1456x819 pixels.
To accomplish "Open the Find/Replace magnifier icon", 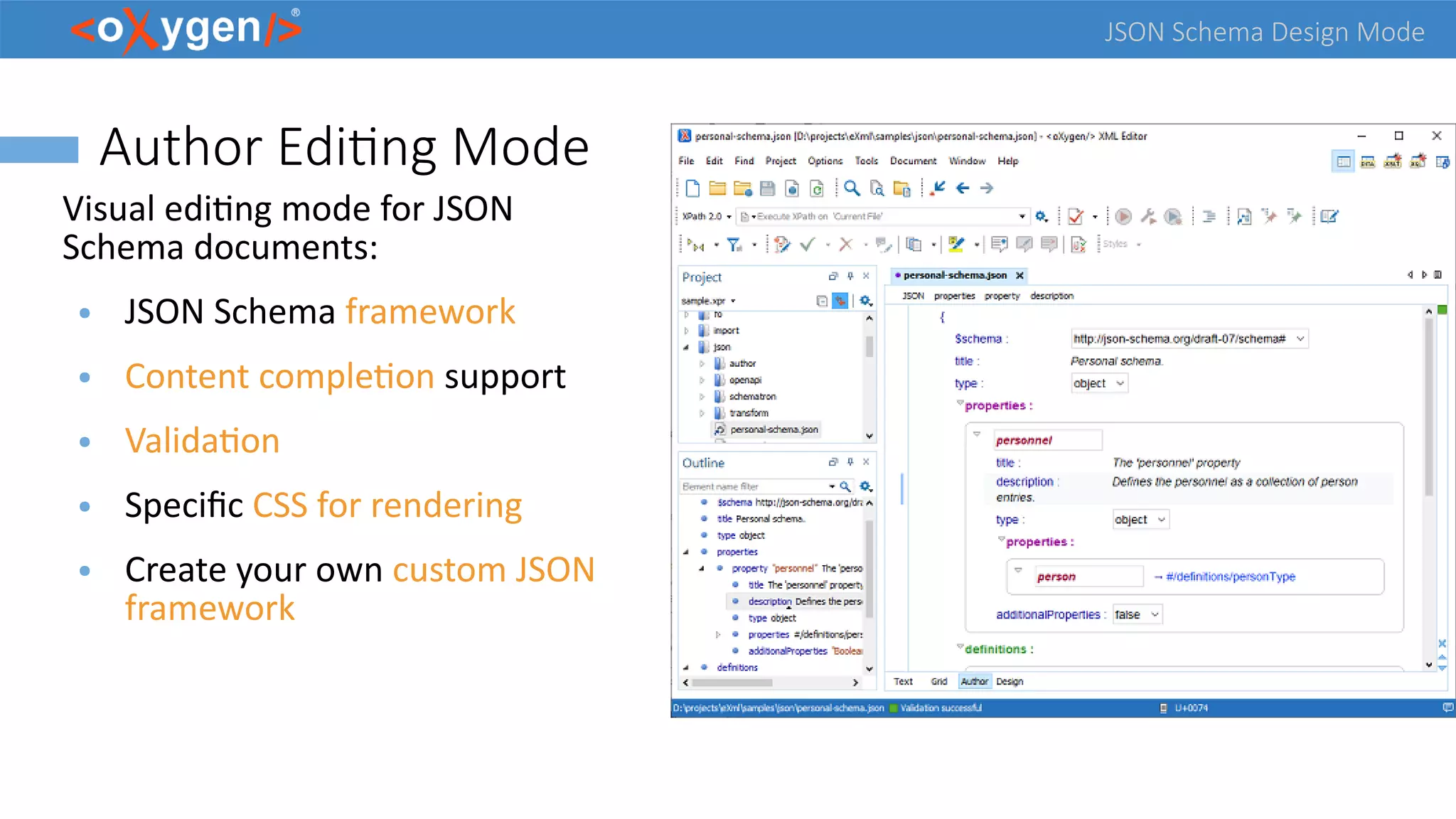I will [852, 188].
